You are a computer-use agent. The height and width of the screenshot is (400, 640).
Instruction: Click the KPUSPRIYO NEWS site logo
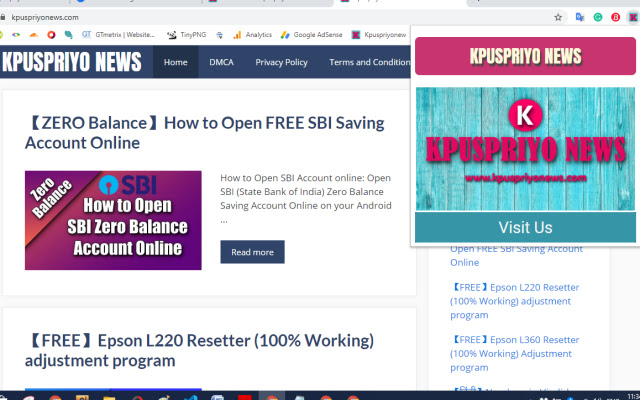point(72,62)
